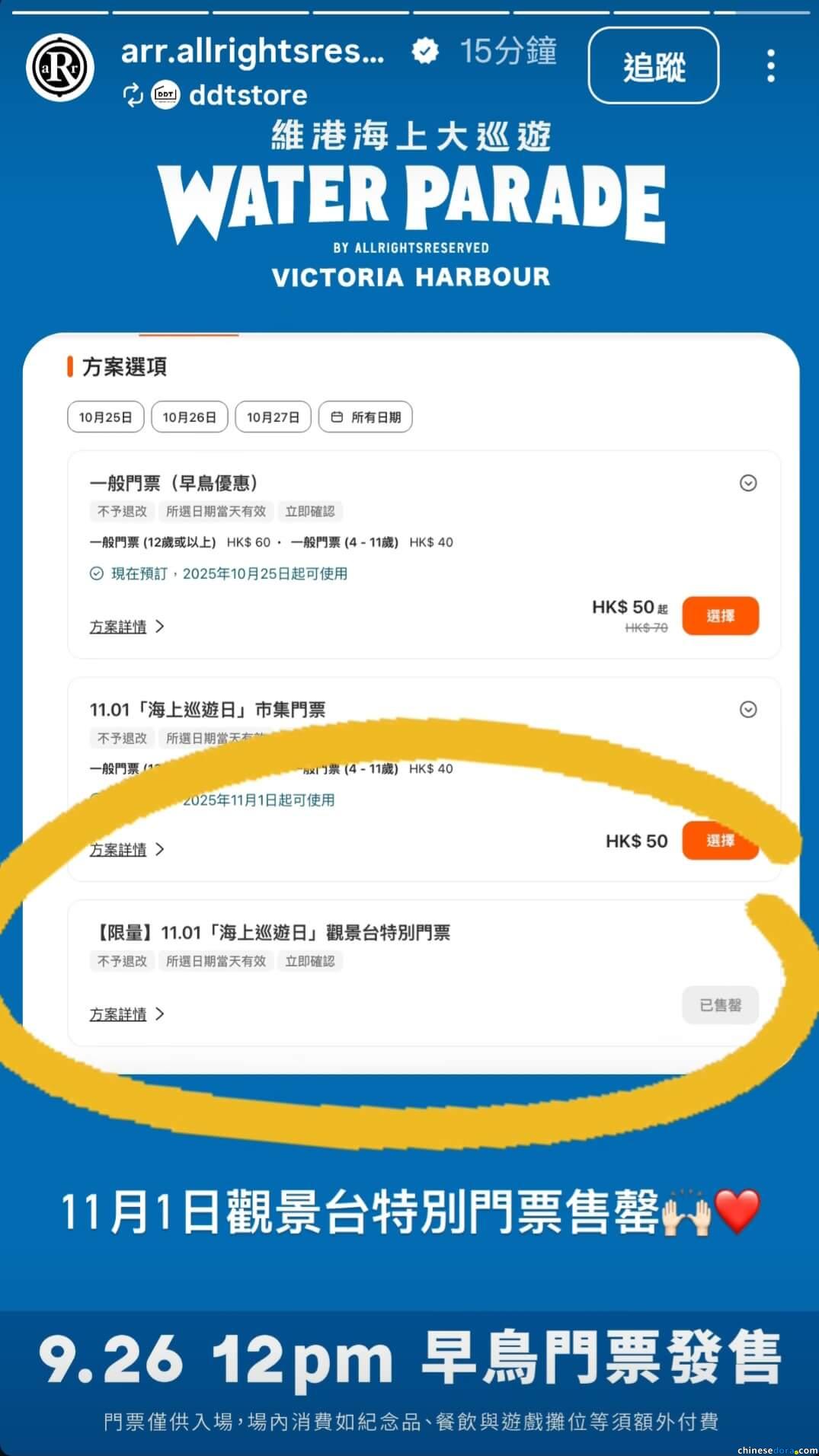Open the arr.allrightsres… account name

click(x=253, y=51)
